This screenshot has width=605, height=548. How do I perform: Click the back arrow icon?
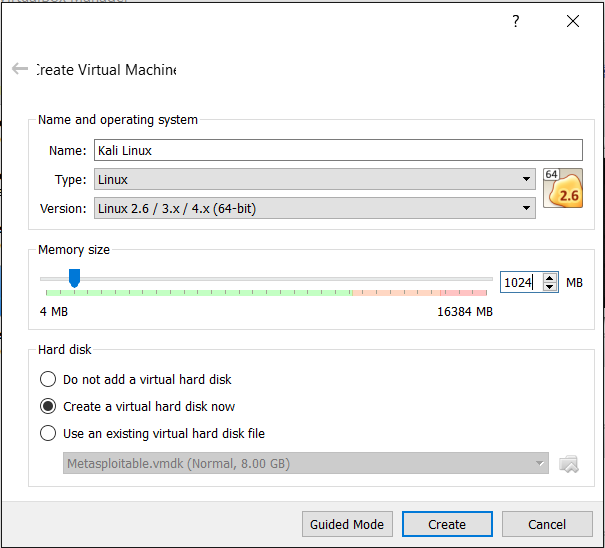click(x=19, y=69)
